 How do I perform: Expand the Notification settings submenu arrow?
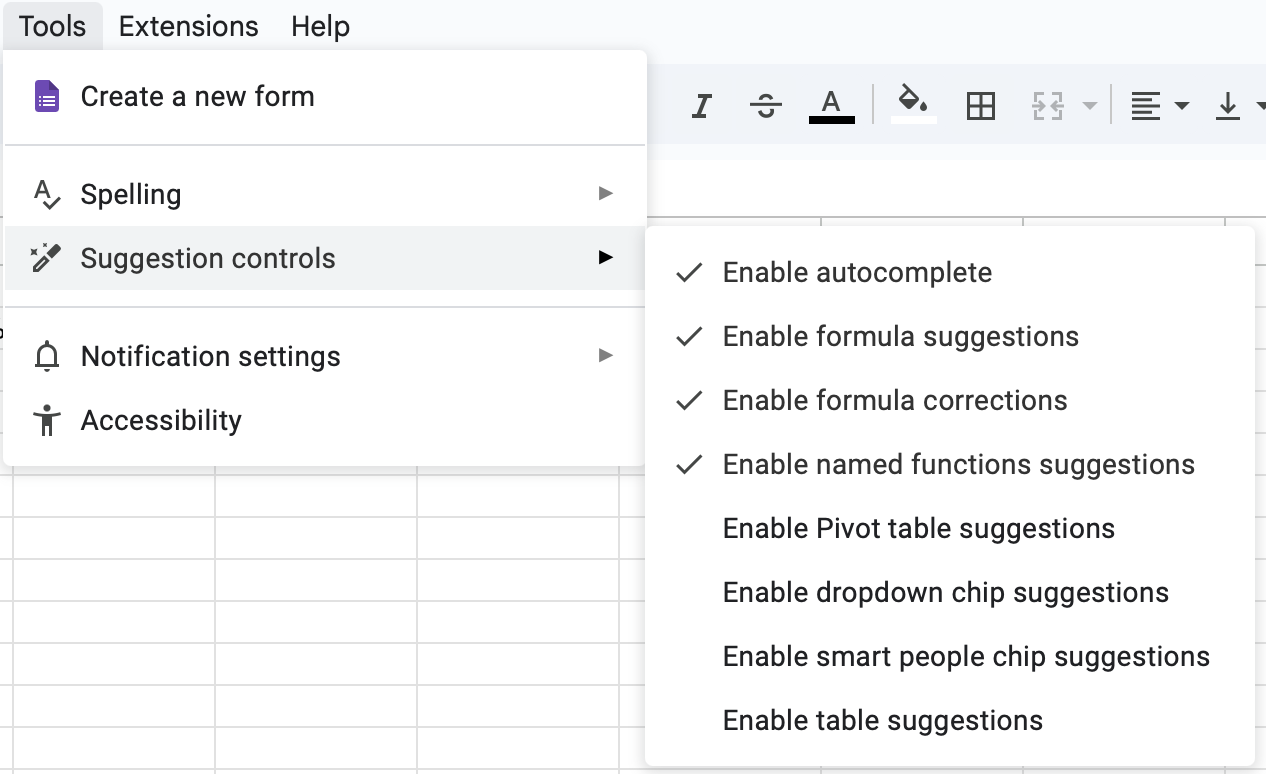coord(605,355)
